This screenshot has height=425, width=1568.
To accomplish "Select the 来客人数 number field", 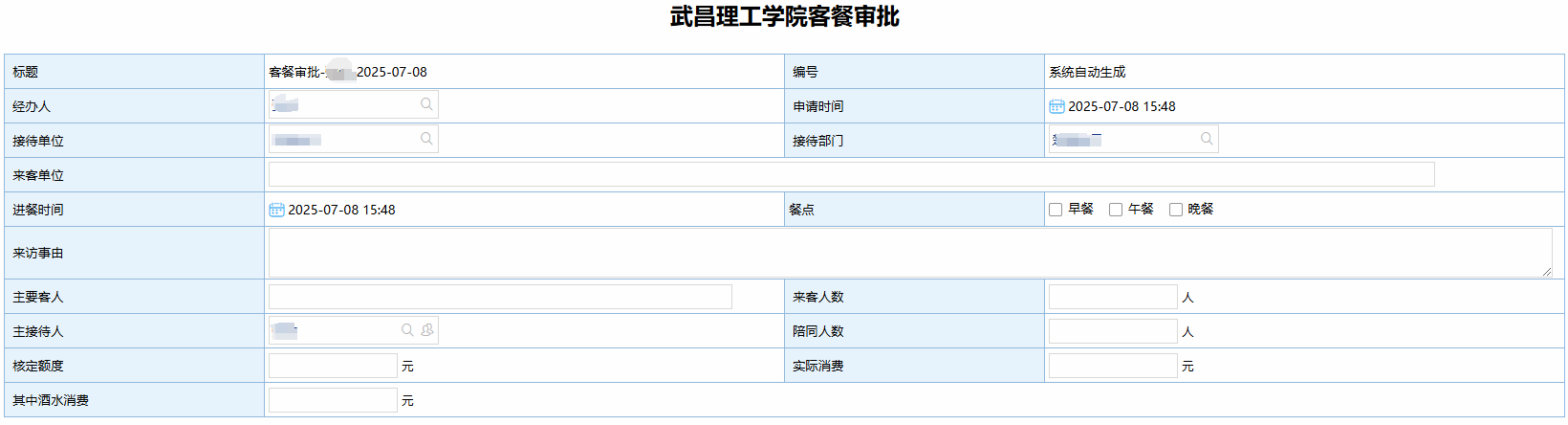I will 1113,297.
